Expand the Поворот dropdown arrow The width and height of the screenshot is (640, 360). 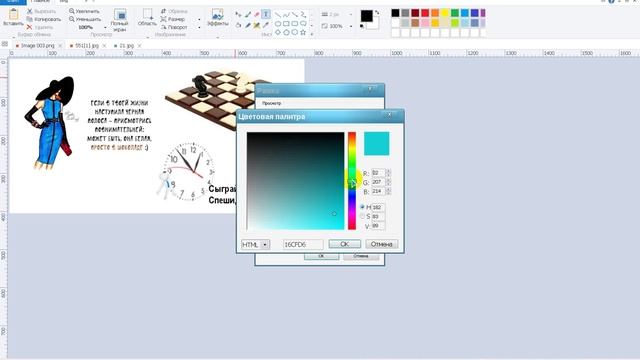199,27
